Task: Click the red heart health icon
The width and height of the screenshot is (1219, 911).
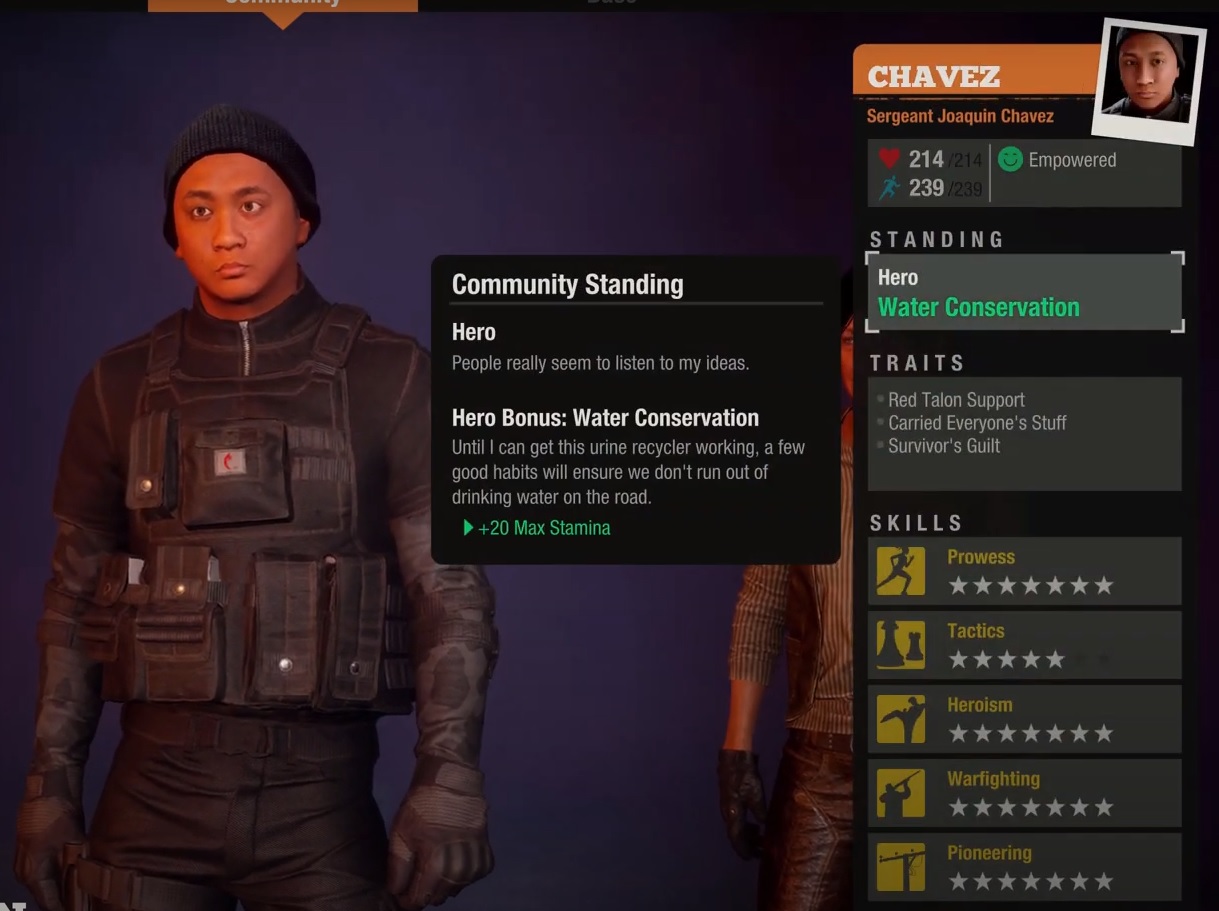Action: (889, 159)
